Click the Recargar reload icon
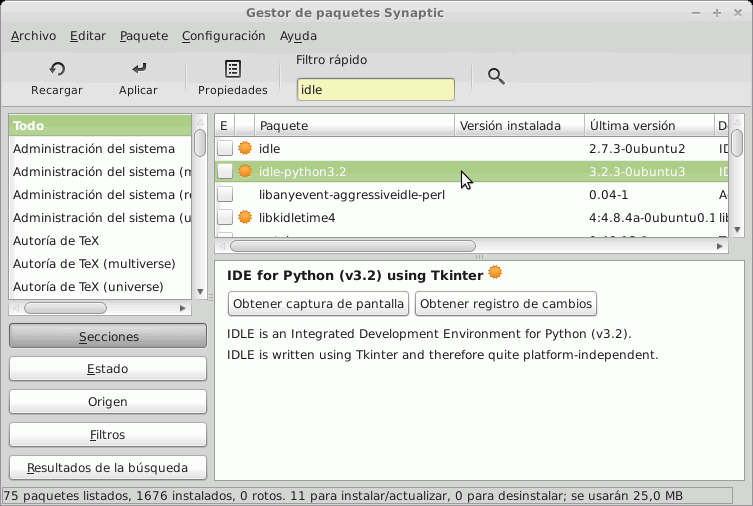Image resolution: width=753 pixels, height=506 pixels. tap(57, 69)
